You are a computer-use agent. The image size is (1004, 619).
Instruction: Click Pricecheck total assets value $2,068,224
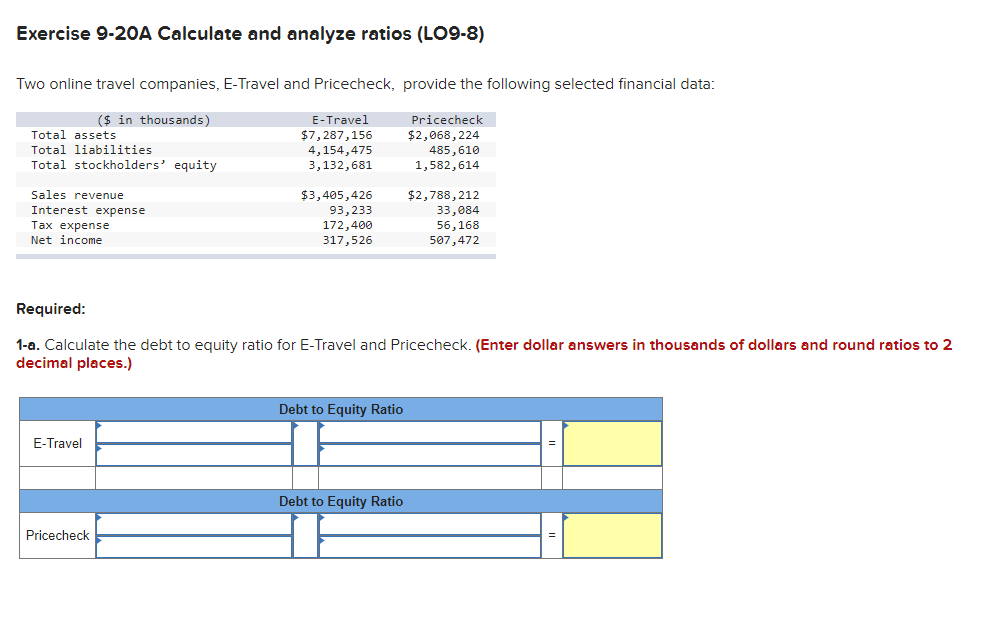[443, 135]
